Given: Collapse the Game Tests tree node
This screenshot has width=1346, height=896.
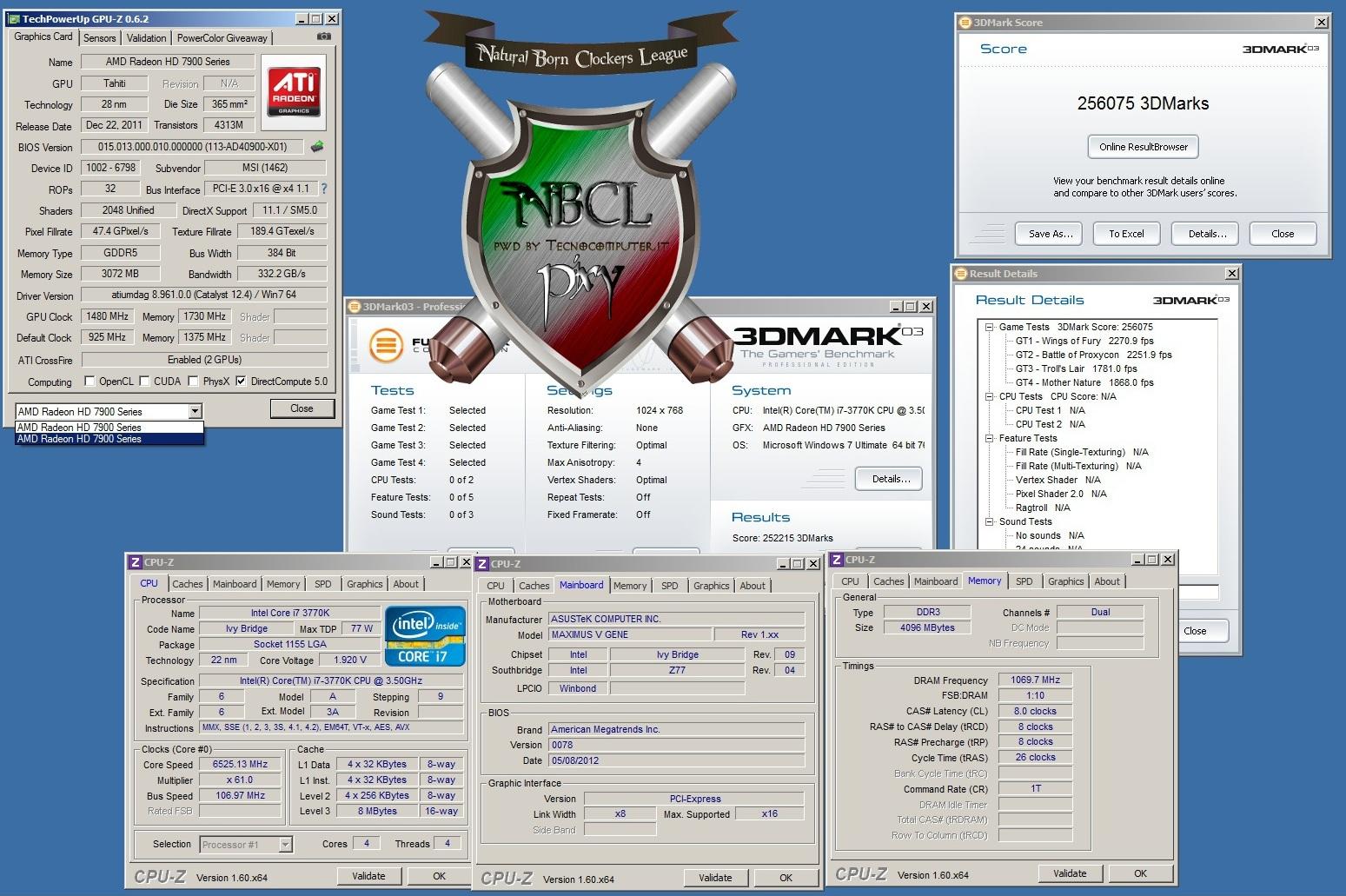Looking at the screenshot, I should coord(989,327).
